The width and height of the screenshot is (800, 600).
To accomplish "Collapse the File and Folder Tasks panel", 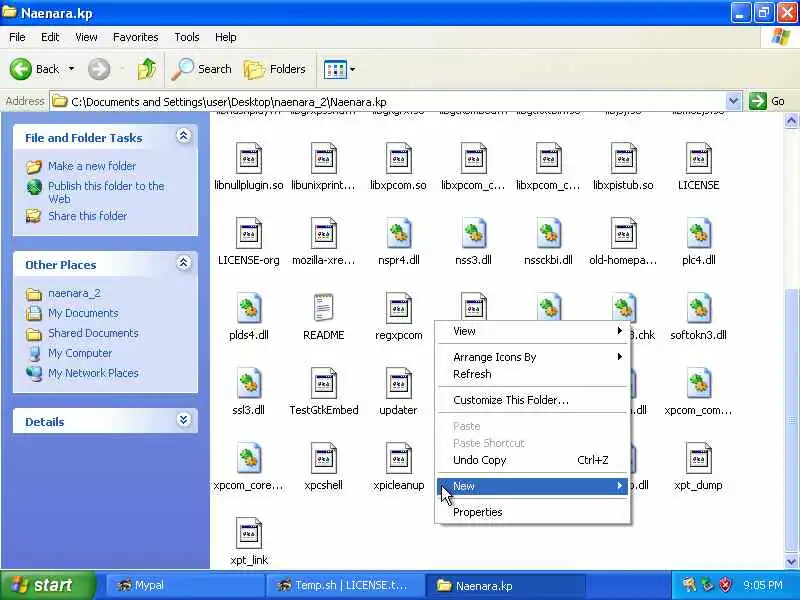I will pyautogui.click(x=184, y=136).
